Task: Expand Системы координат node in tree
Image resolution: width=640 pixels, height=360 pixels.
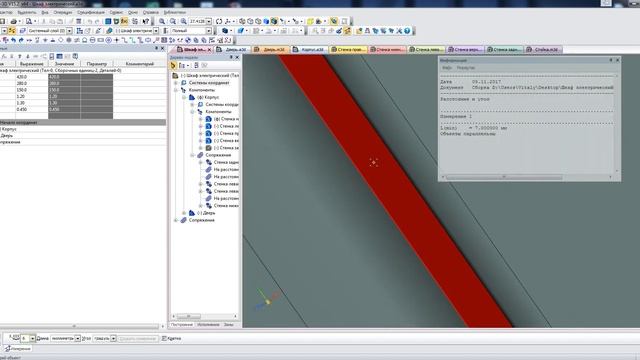Action: (176, 83)
